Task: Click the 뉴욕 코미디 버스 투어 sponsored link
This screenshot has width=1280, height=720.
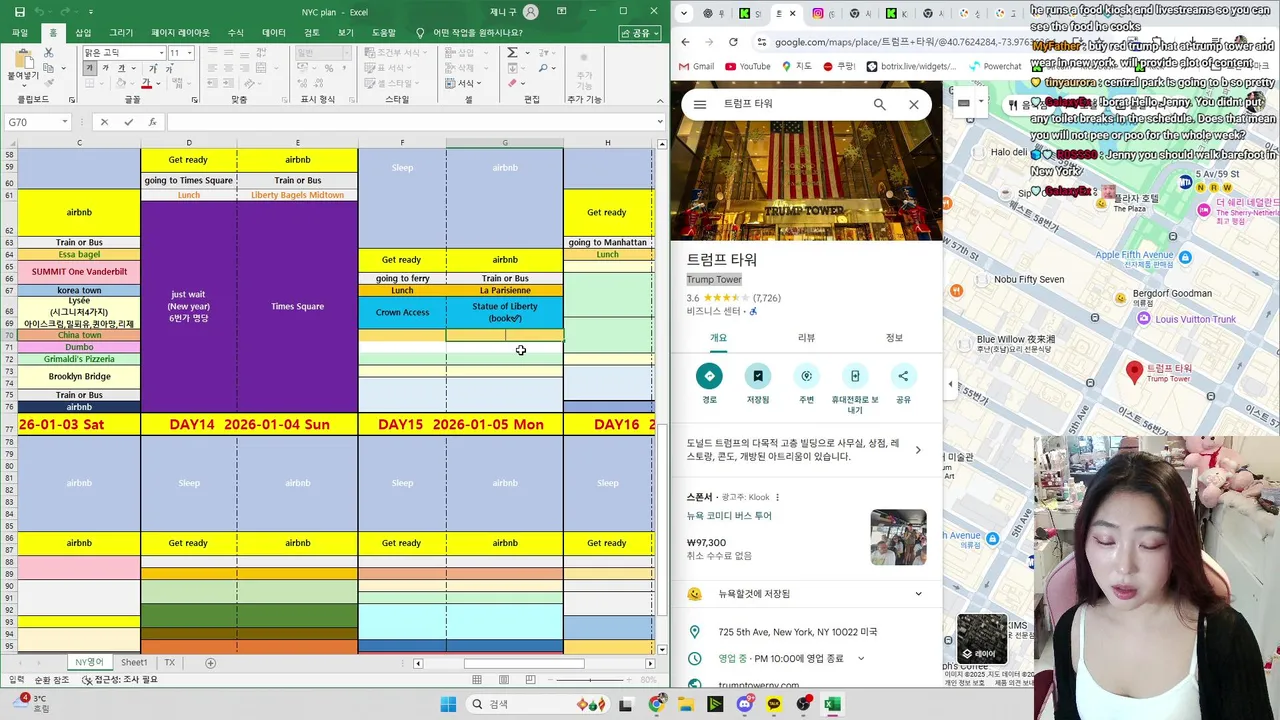Action: [729, 516]
